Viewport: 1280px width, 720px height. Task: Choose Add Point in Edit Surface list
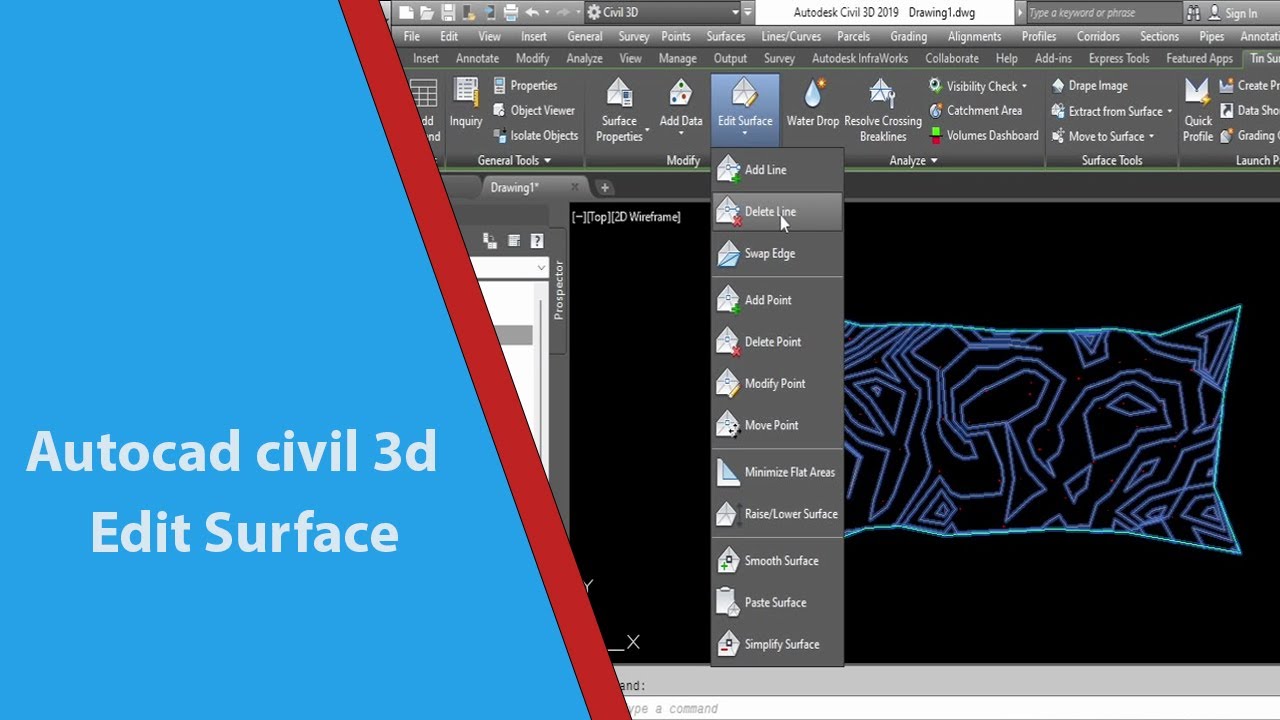click(x=777, y=300)
